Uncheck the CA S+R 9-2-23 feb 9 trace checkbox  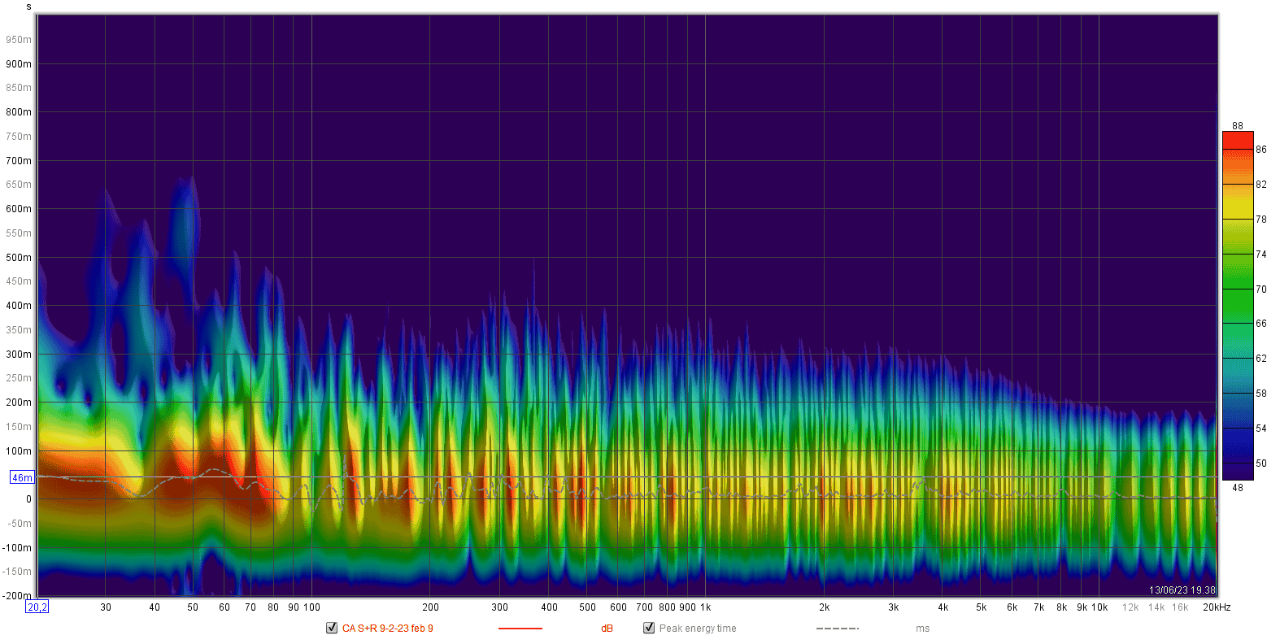[x=332, y=628]
